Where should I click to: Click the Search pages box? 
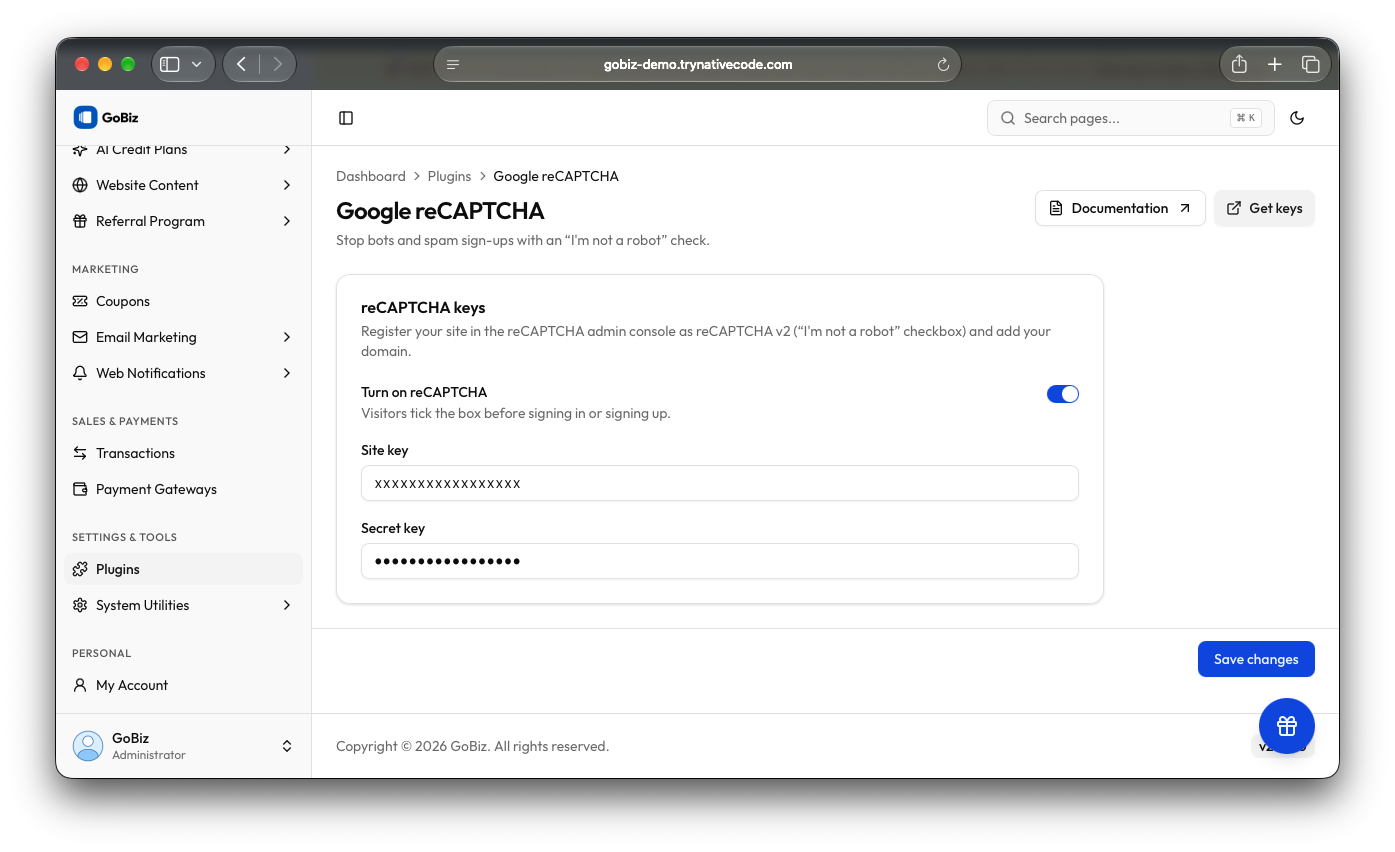point(1130,118)
